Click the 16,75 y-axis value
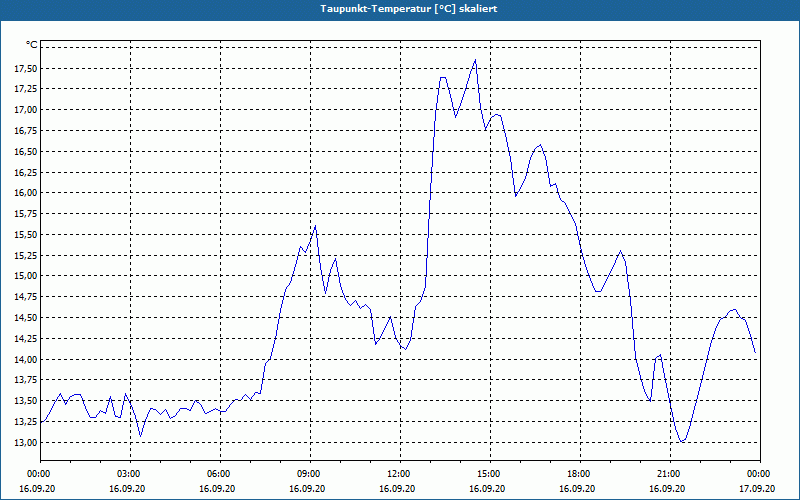800x500 pixels. point(27,131)
